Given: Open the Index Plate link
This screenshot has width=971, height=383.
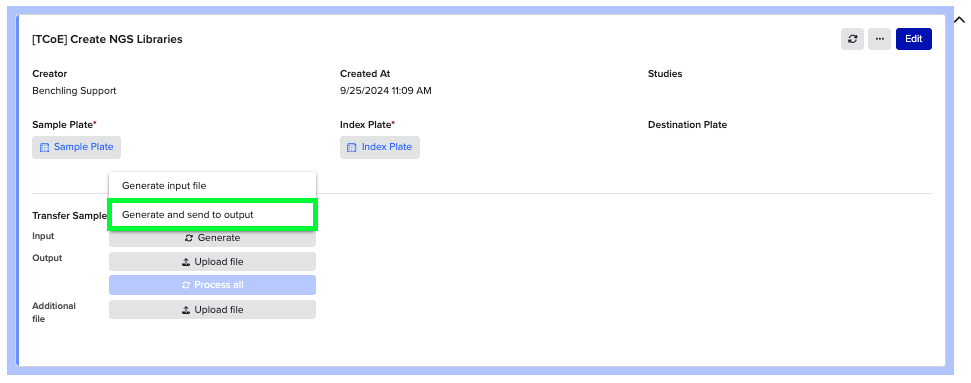Looking at the screenshot, I should click(x=380, y=147).
